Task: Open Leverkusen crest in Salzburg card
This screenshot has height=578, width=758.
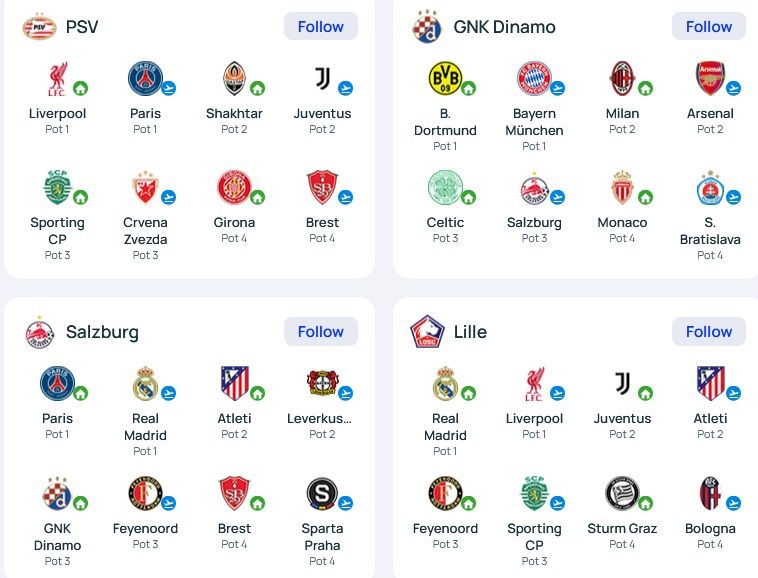Action: [x=323, y=383]
